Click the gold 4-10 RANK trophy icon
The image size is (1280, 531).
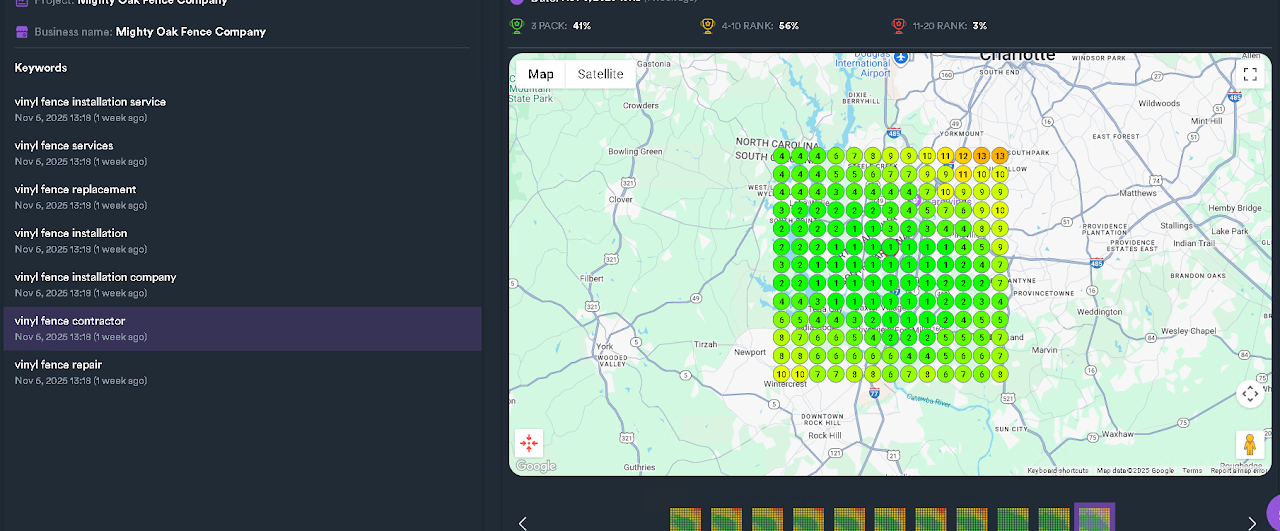(707, 25)
